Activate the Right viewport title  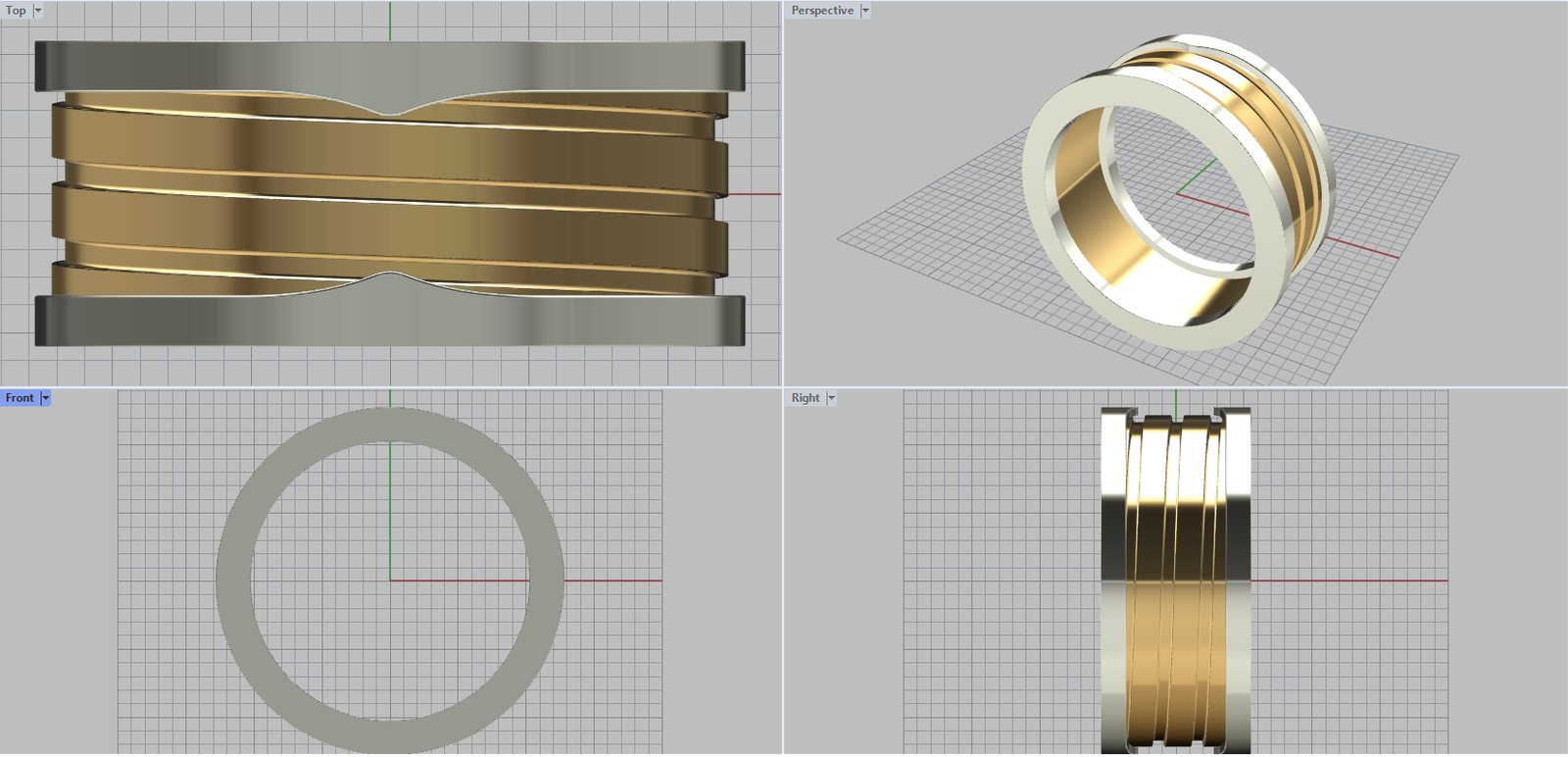806,398
